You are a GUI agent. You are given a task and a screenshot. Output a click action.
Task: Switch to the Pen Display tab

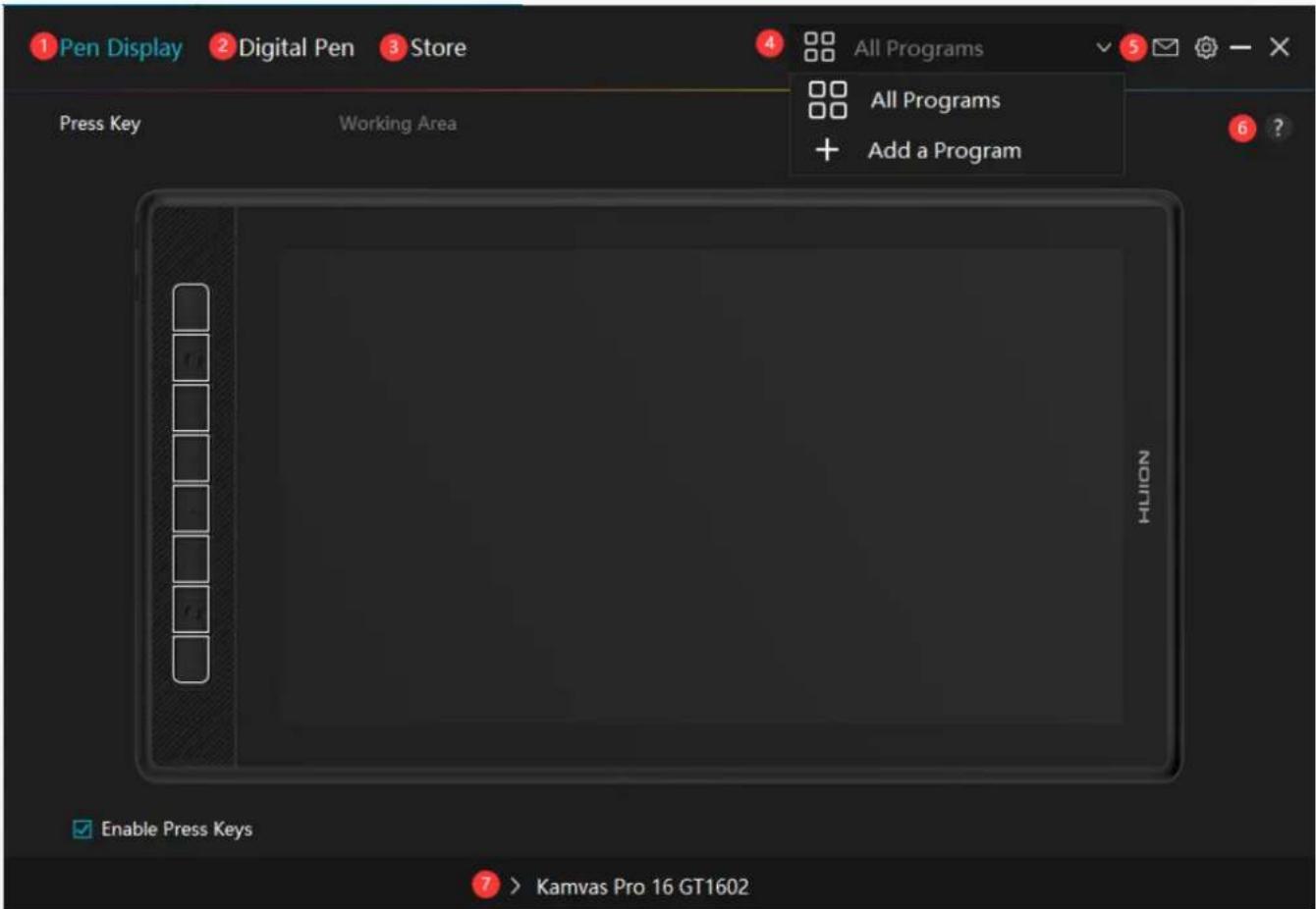(x=121, y=48)
